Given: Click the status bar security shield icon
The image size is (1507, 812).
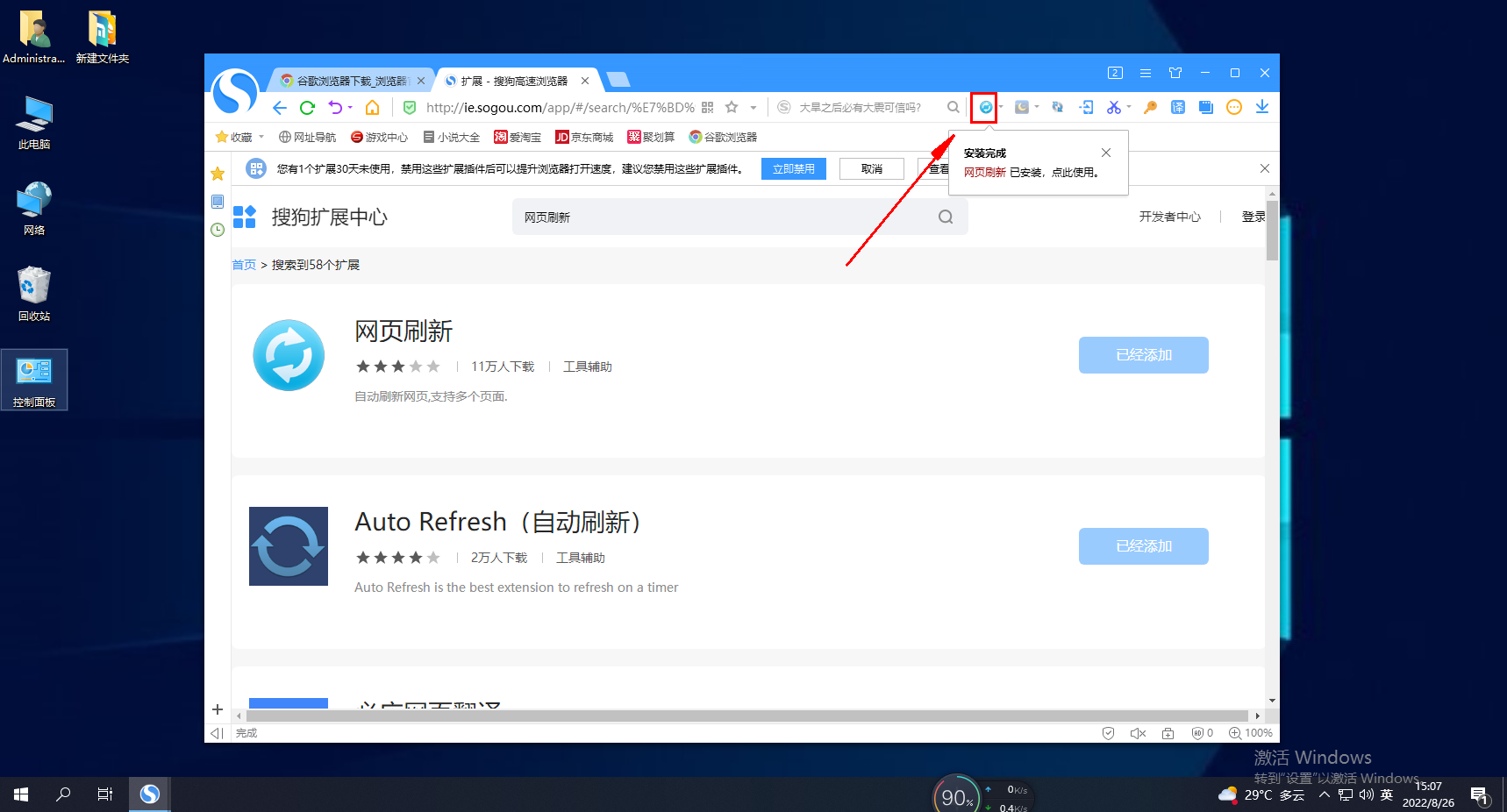Looking at the screenshot, I should 1109,733.
